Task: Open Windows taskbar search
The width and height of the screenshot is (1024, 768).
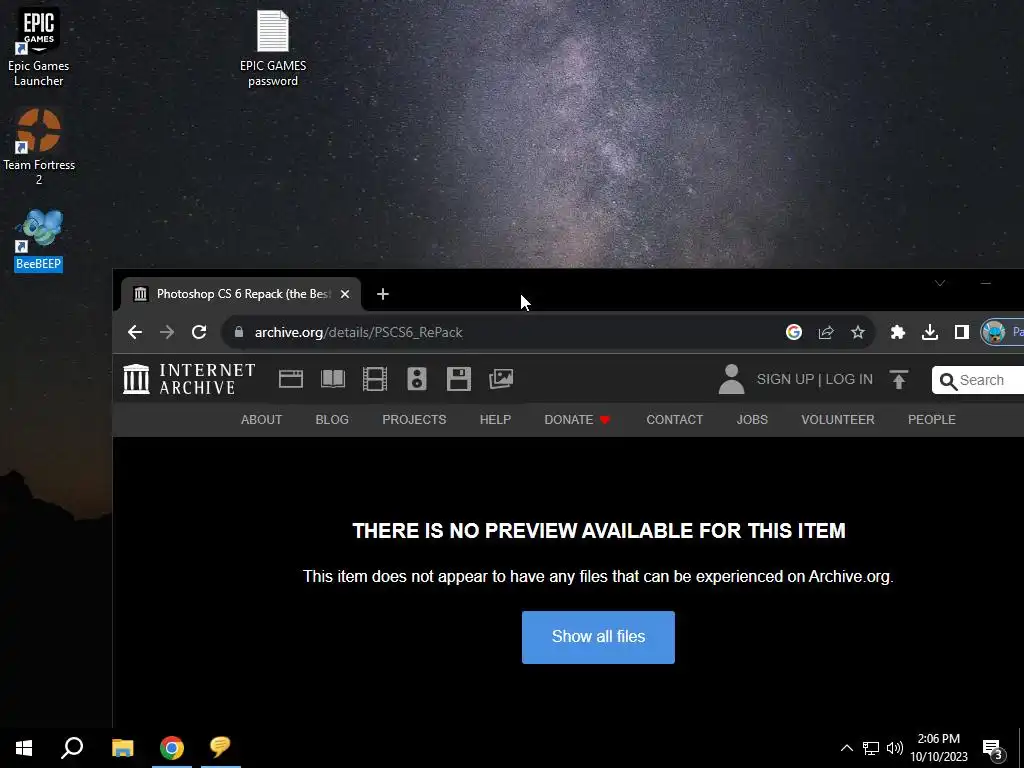Action: 72,748
